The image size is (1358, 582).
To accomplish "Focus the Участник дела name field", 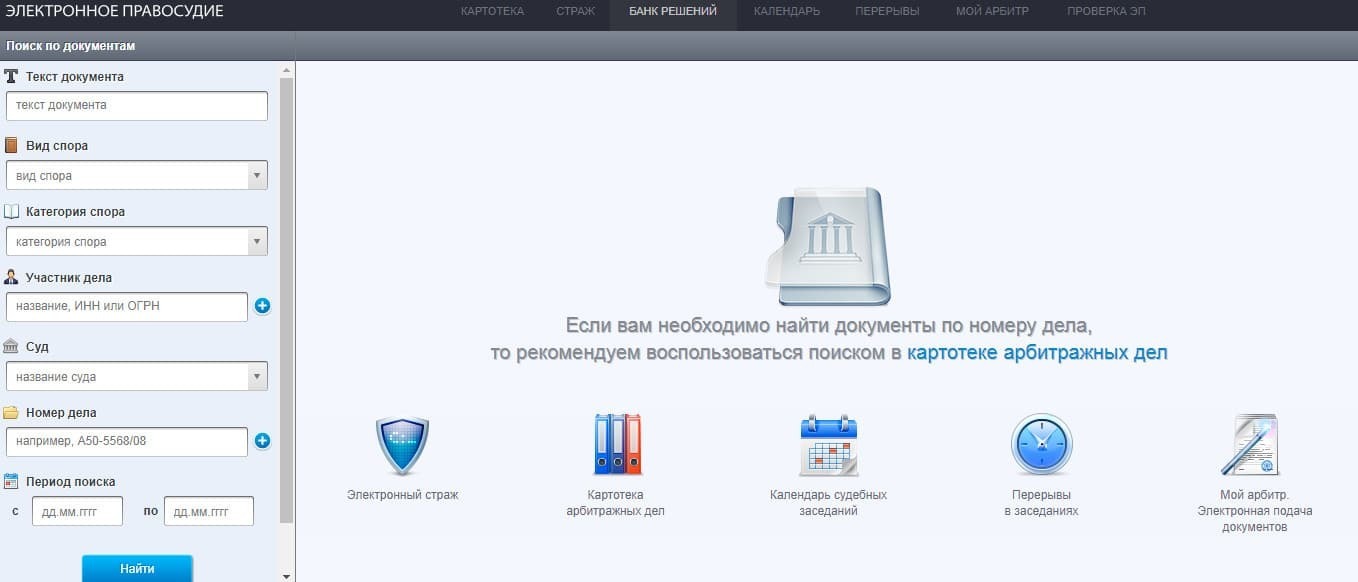I will click(126, 307).
